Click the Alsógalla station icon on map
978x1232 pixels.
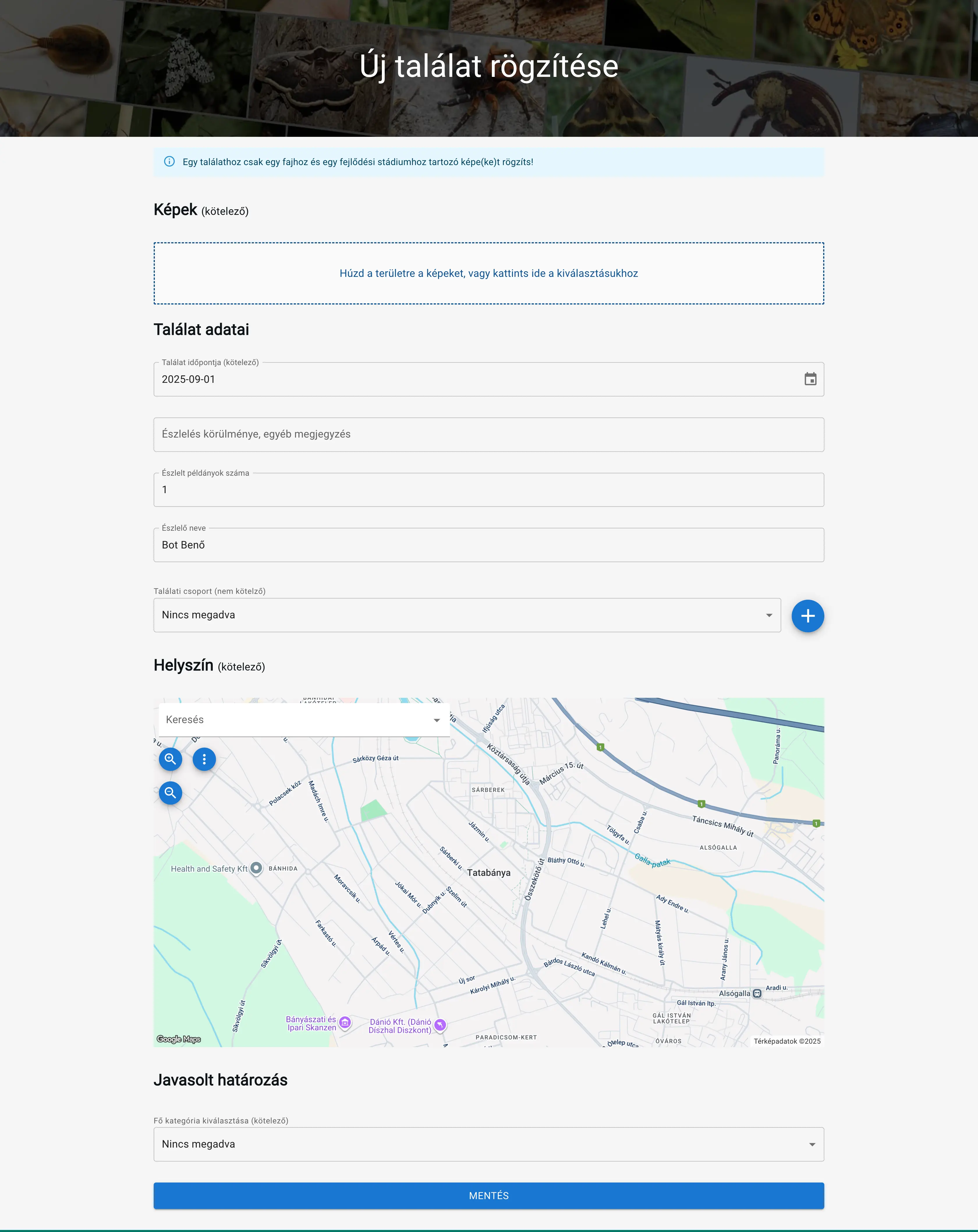pyautogui.click(x=757, y=993)
